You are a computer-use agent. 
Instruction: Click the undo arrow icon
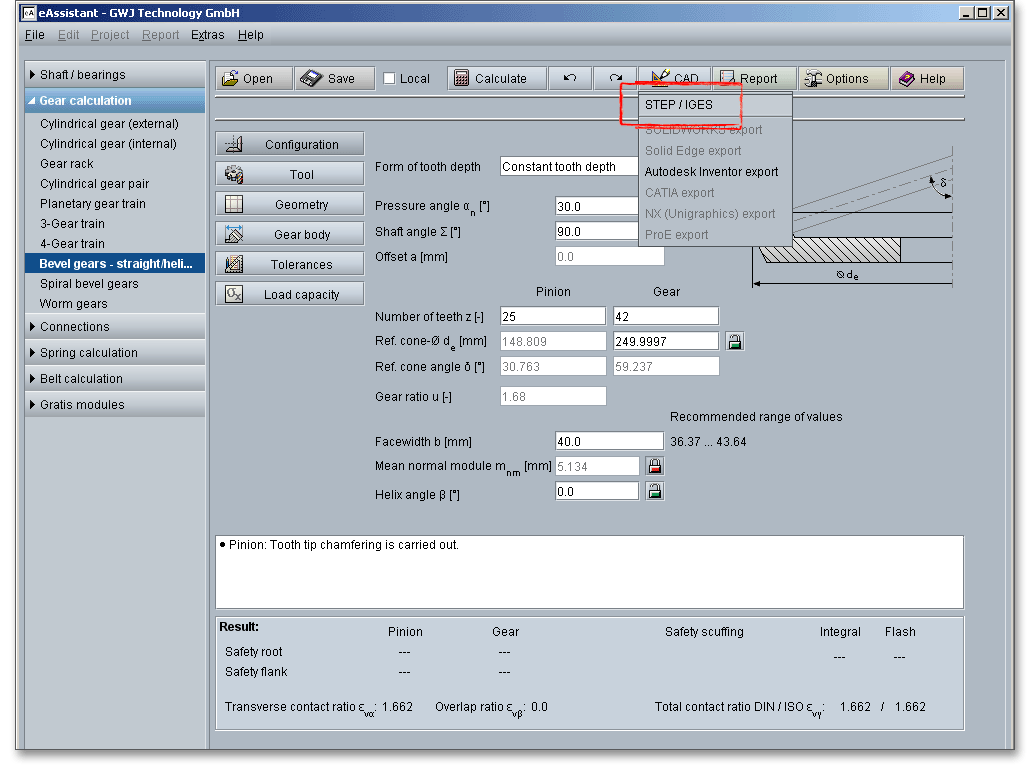[x=570, y=79]
